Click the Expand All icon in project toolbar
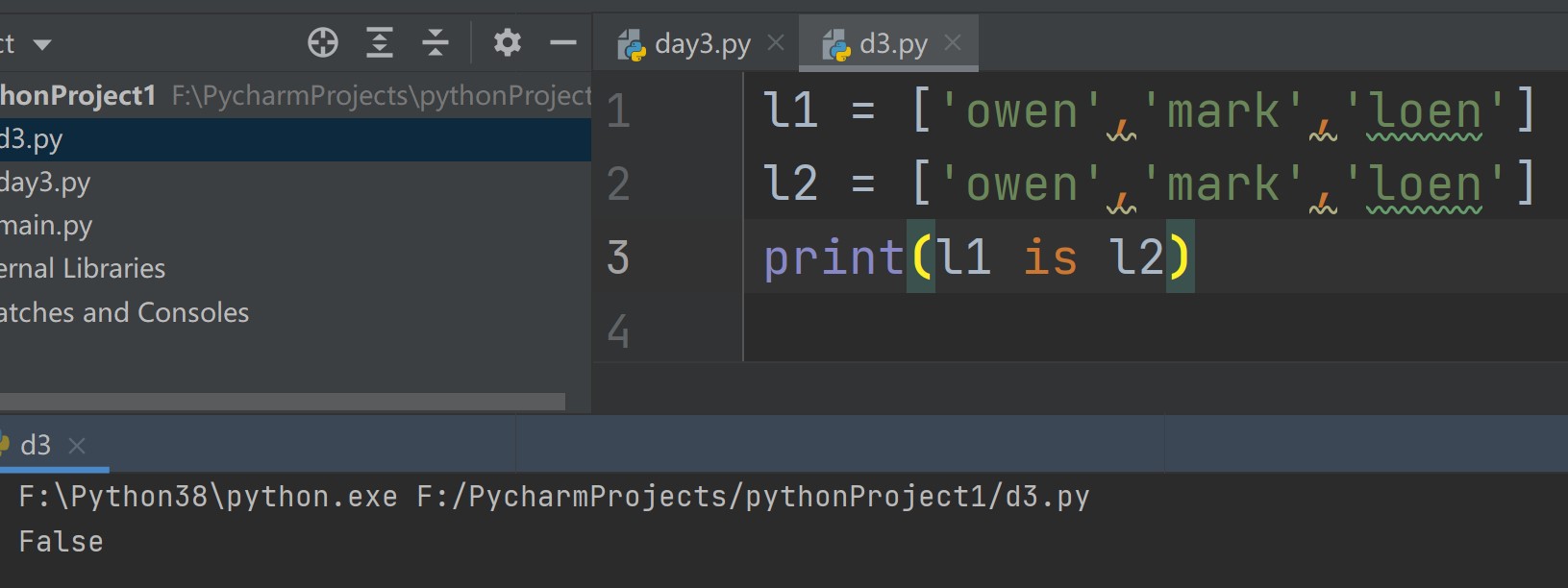 pos(380,42)
